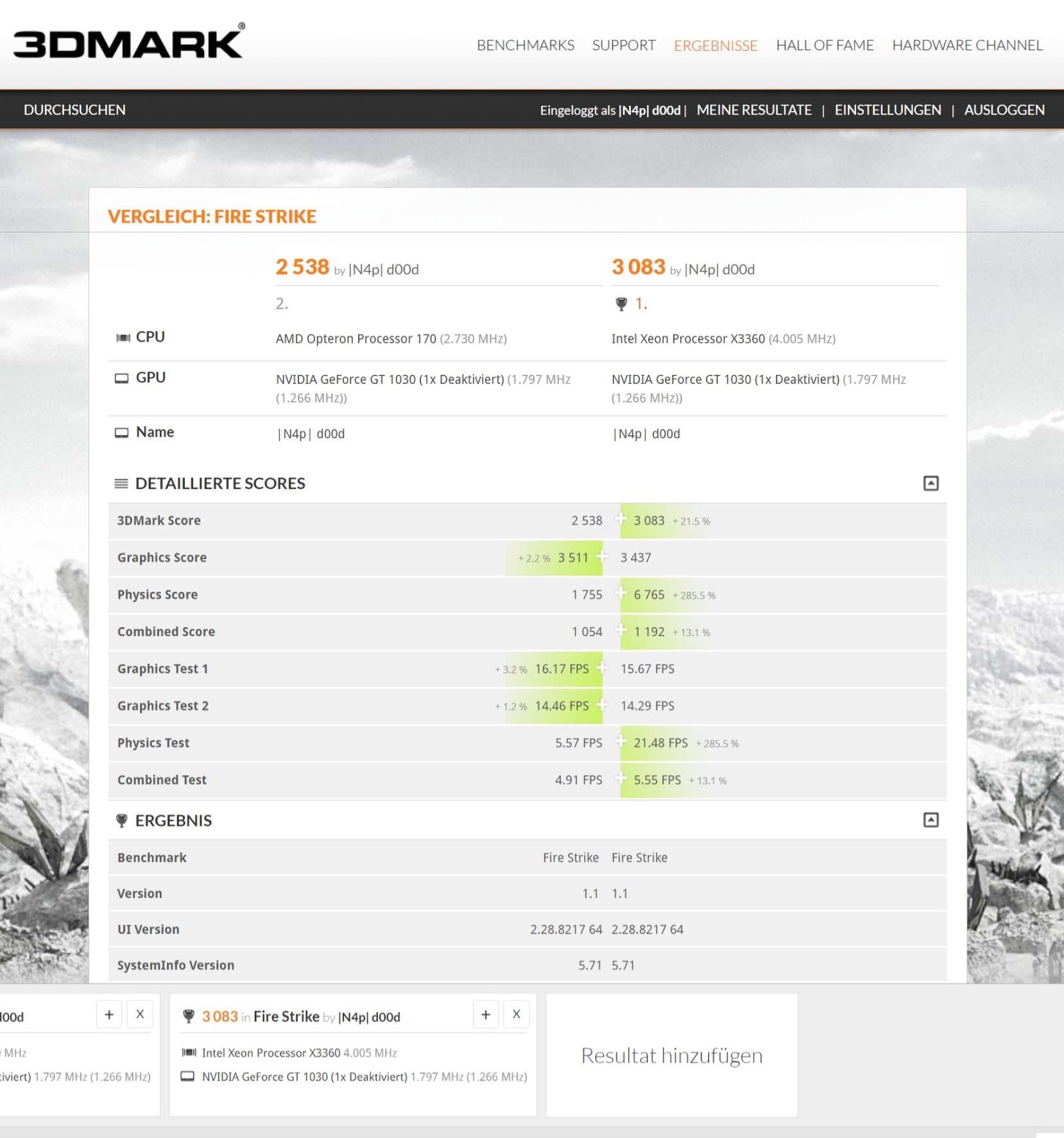Click the plus marker in Graphics Test 1 row
Image resolution: width=1064 pixels, height=1138 pixels.
602,668
